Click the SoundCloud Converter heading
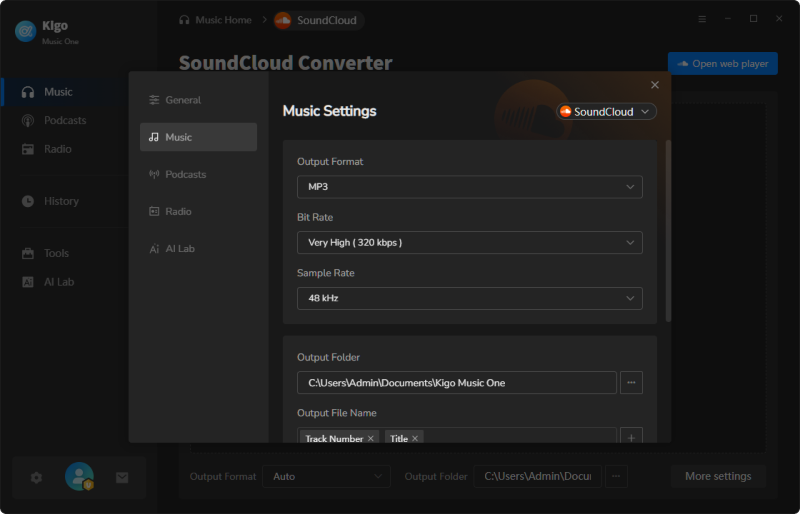Image resolution: width=800 pixels, height=514 pixels. pos(285,63)
